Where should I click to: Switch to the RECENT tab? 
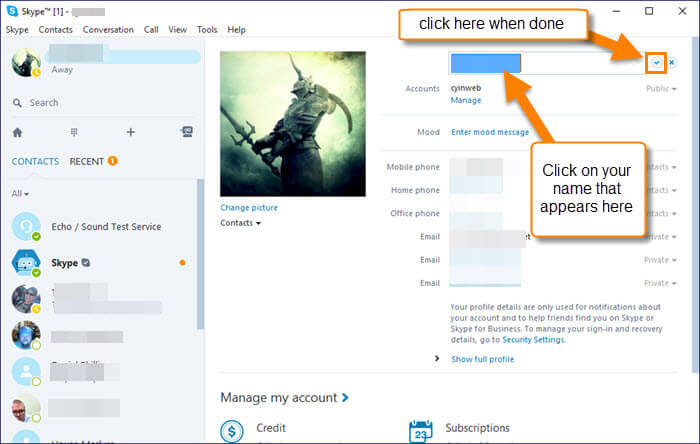point(87,162)
